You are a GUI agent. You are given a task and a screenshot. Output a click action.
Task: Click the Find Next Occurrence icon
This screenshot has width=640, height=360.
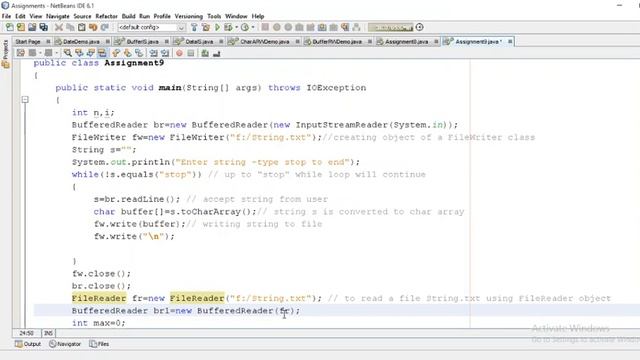pyautogui.click(x=90, y=53)
